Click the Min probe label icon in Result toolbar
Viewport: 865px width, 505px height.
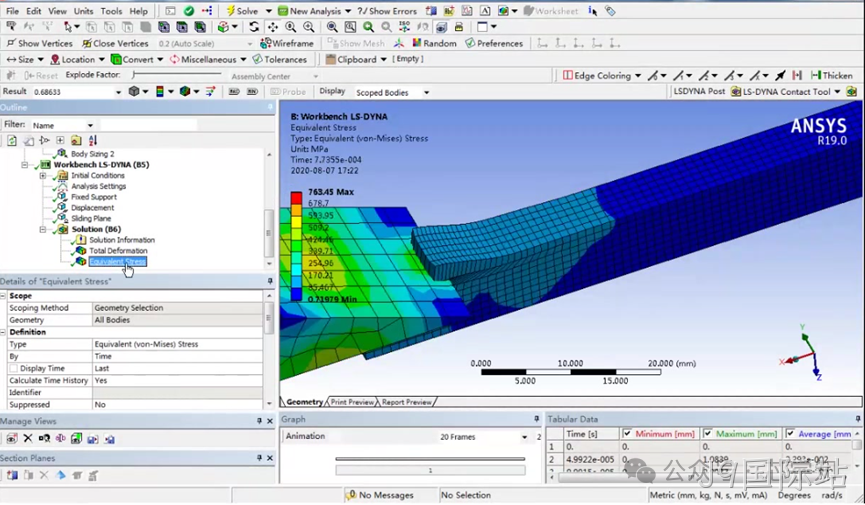point(253,92)
